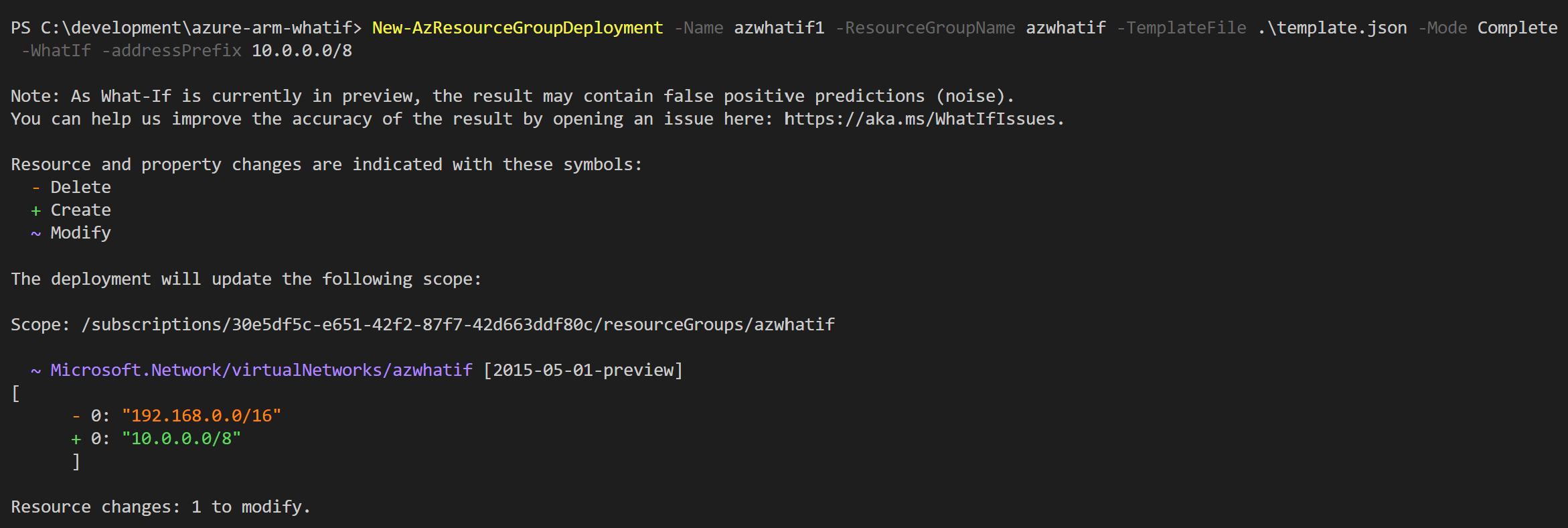This screenshot has width=1568, height=528.
Task: Select the Microsoft.Network/virtualNetworks/azwhatif resource name
Action: (262, 371)
